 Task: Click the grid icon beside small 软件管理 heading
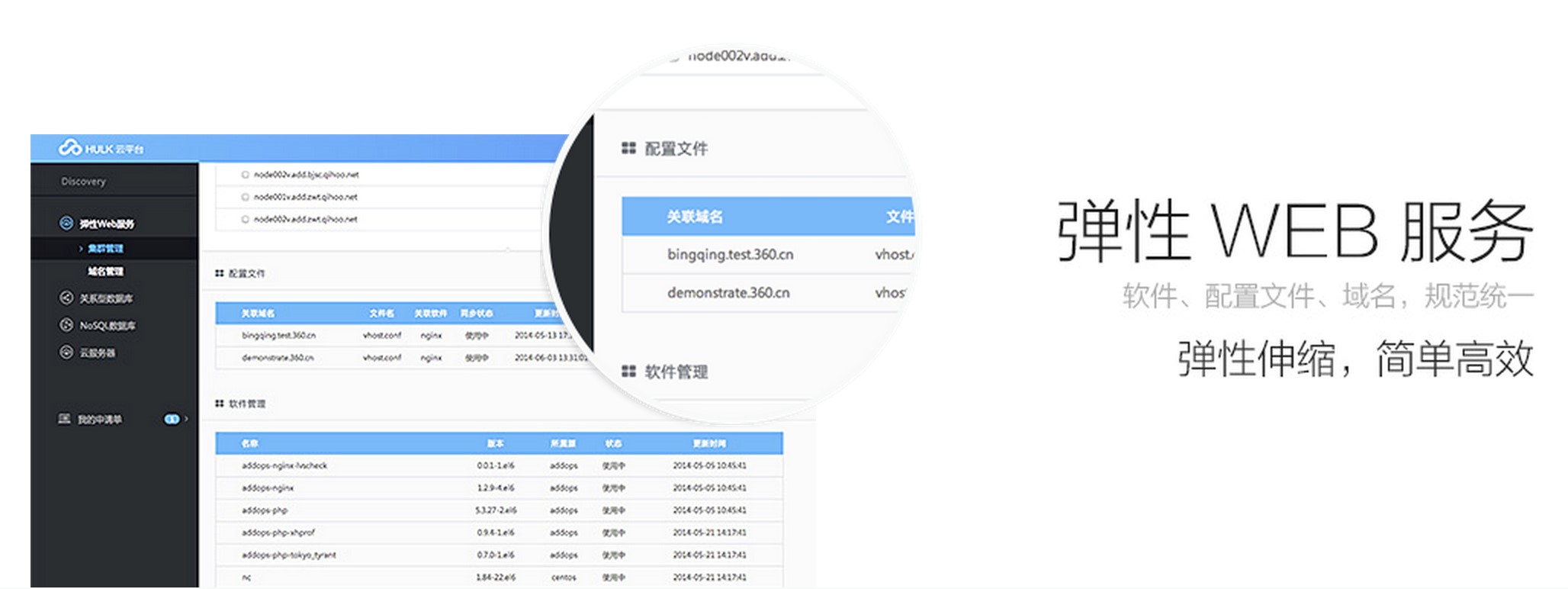pyautogui.click(x=220, y=404)
